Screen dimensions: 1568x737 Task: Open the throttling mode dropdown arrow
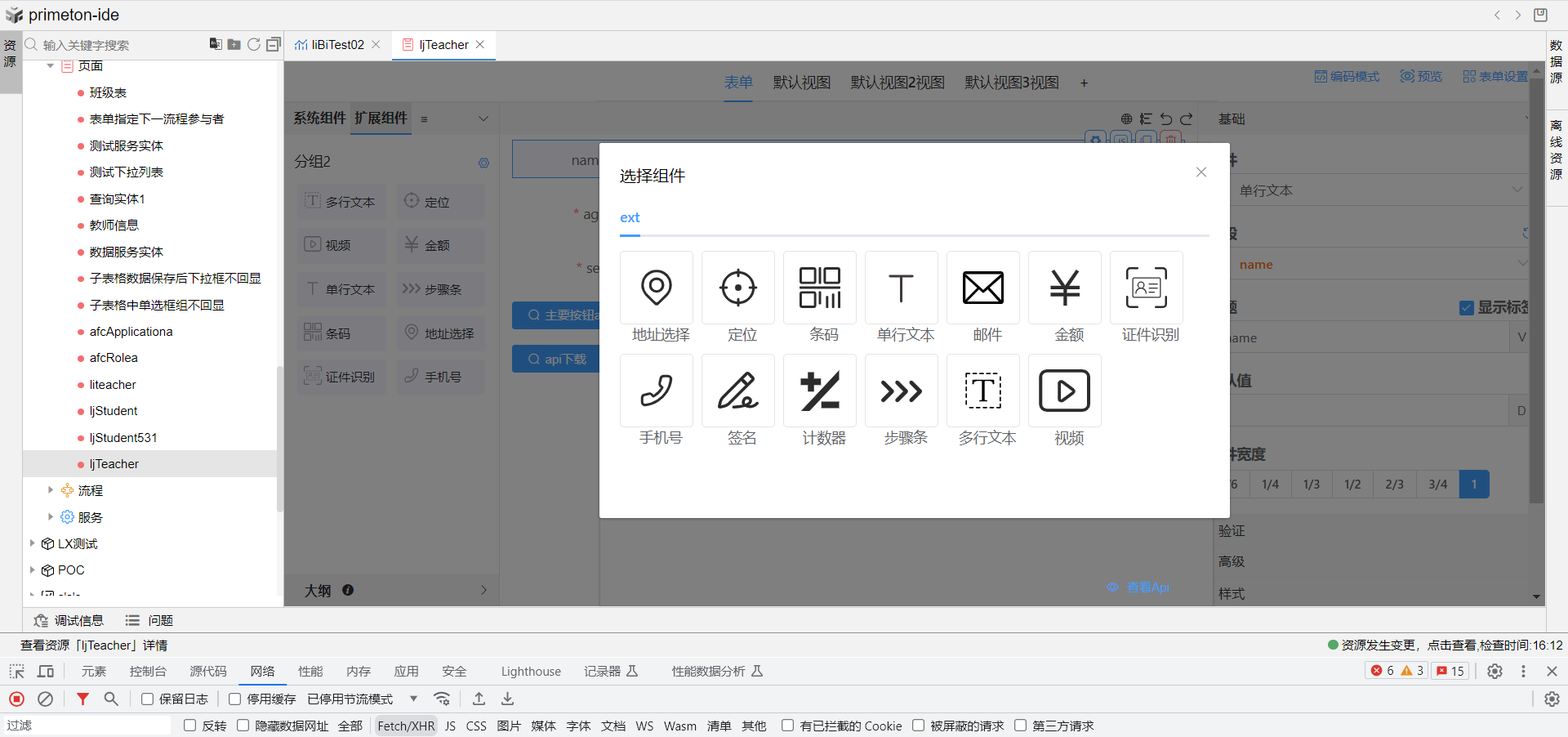click(x=413, y=699)
